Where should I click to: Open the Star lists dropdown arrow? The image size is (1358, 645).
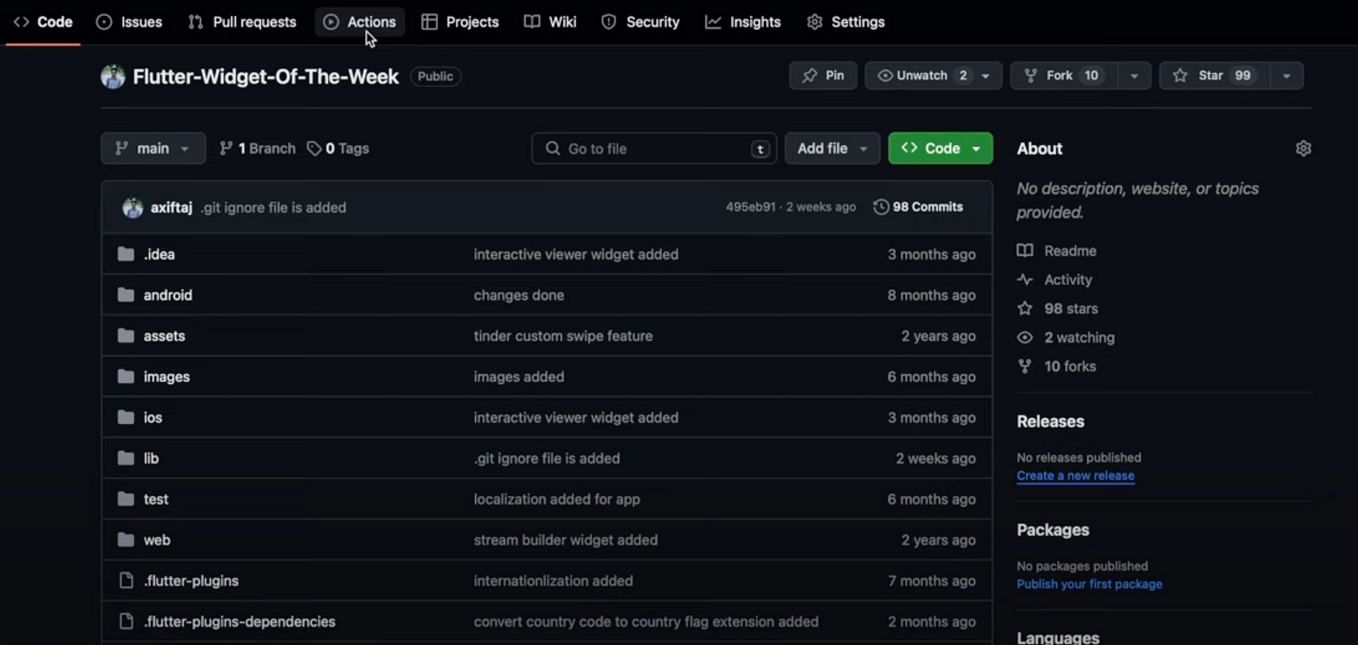1287,76
